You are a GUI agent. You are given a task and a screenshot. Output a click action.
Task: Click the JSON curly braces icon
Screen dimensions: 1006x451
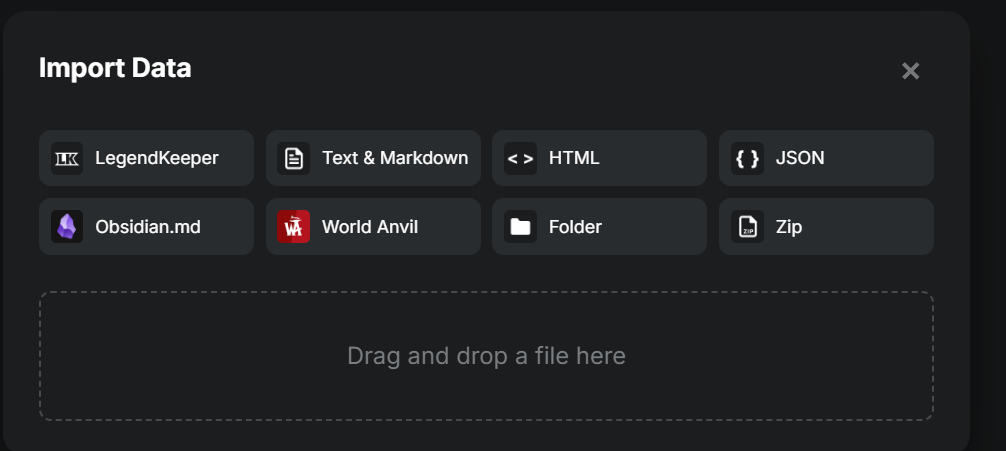pos(747,158)
